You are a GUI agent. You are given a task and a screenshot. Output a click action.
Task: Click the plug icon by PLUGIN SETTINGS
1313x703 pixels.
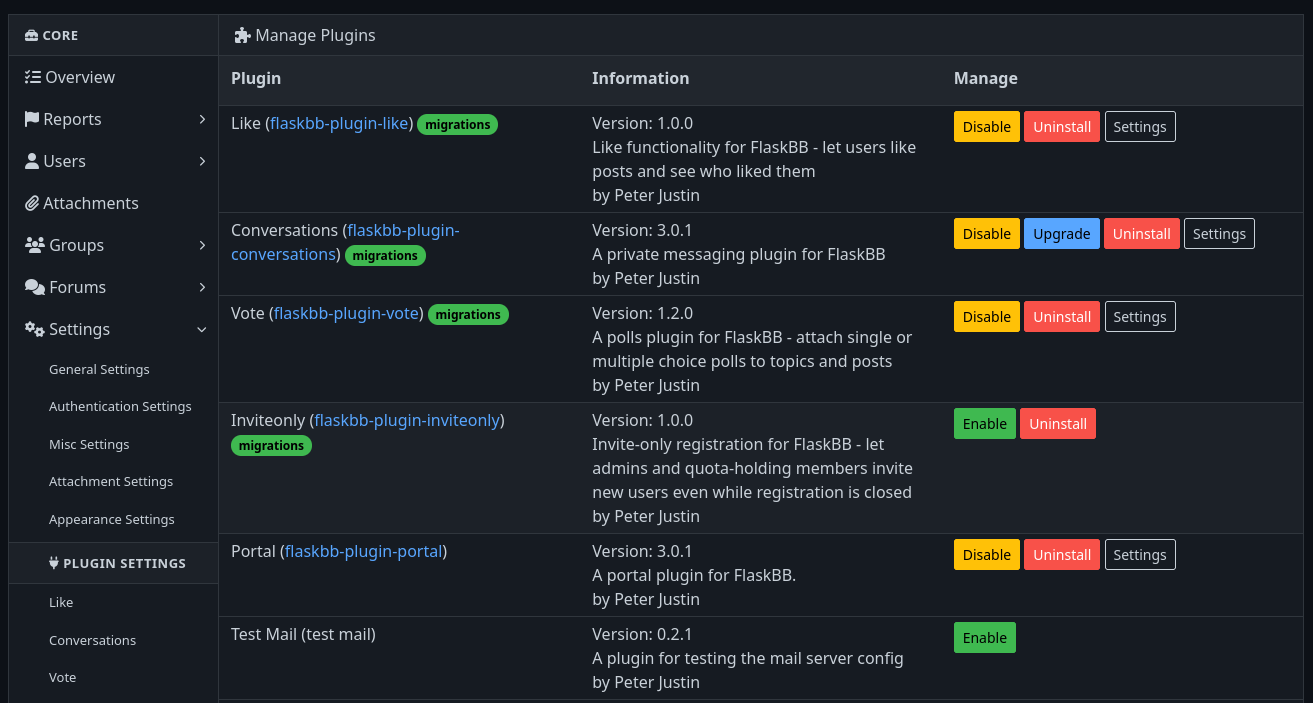tap(54, 563)
